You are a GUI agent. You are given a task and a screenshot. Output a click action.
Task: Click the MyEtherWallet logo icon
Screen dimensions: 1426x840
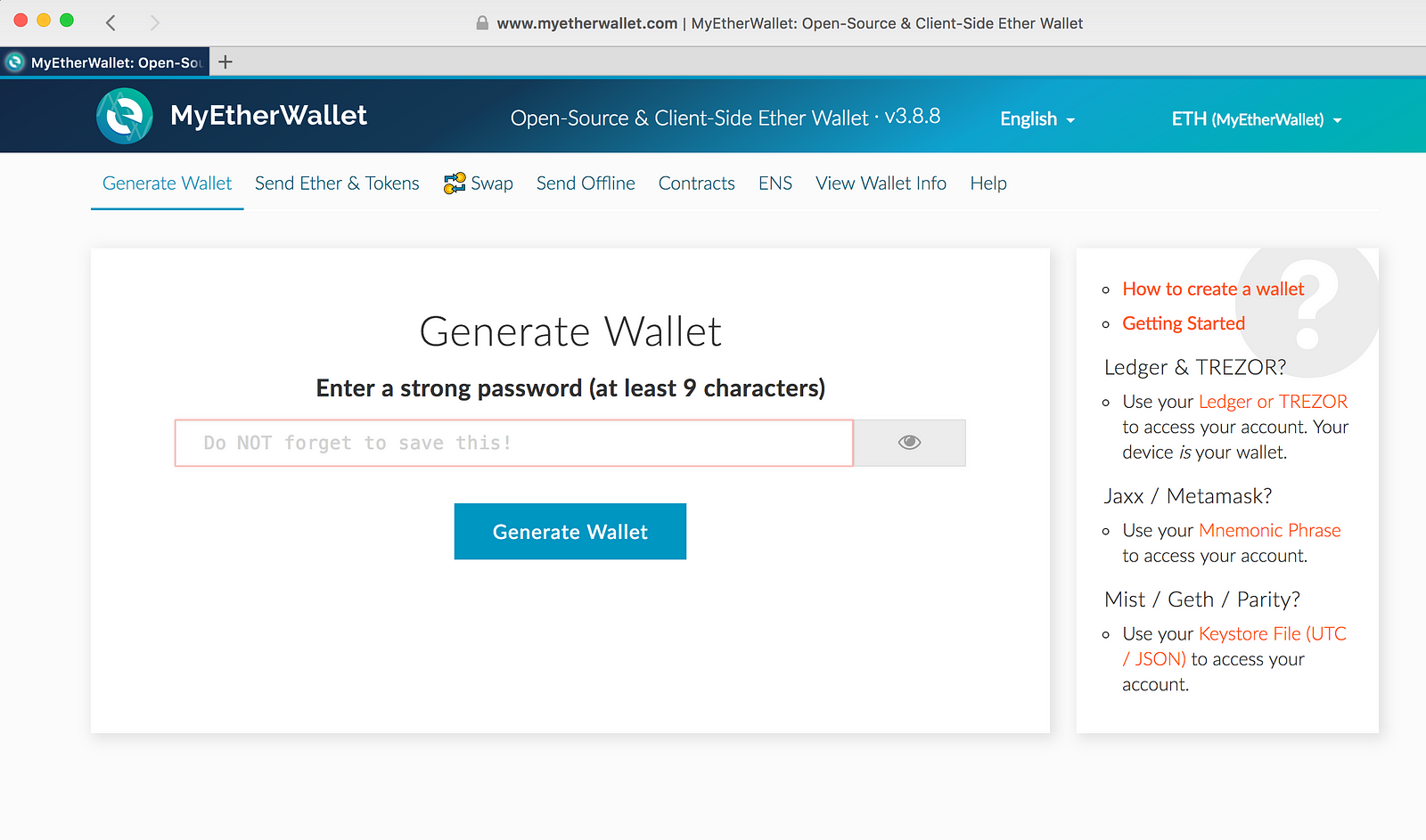[125, 116]
